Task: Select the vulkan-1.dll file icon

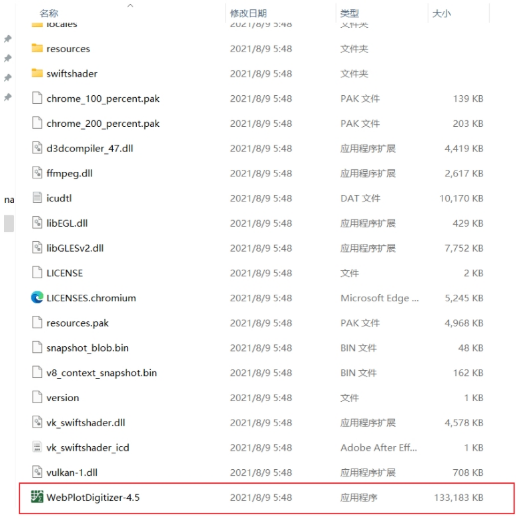Action: click(37, 472)
